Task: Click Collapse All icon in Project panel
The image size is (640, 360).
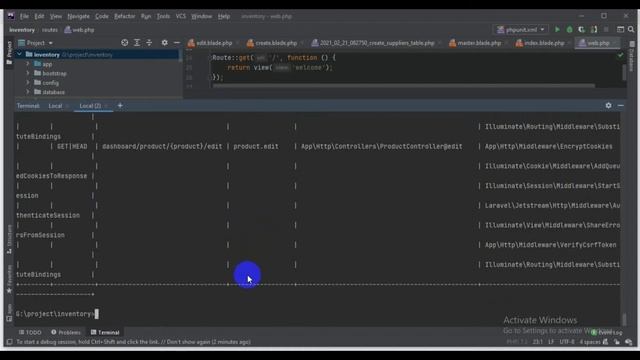Action: [149, 42]
